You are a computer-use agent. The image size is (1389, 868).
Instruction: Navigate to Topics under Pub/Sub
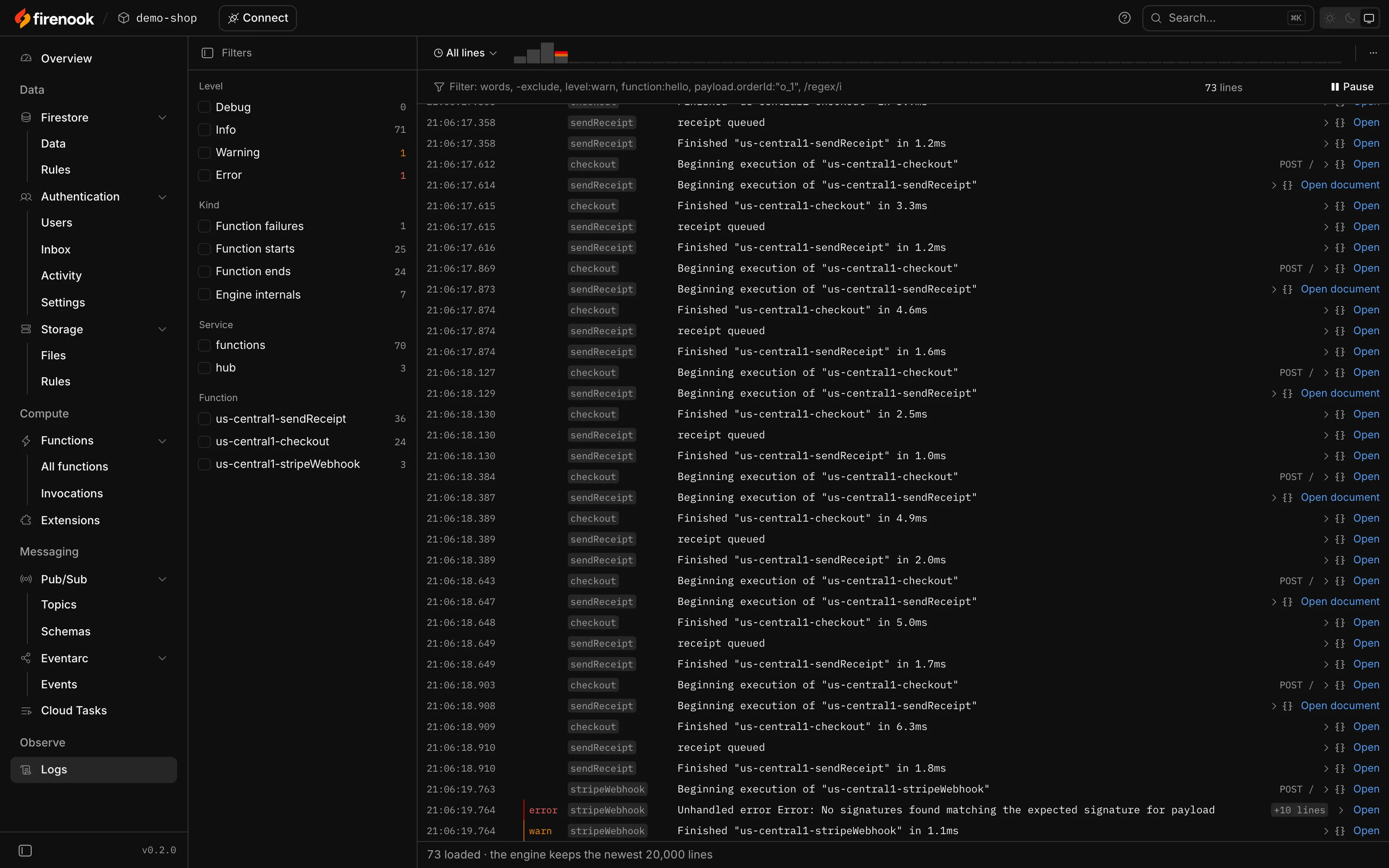coord(59,605)
